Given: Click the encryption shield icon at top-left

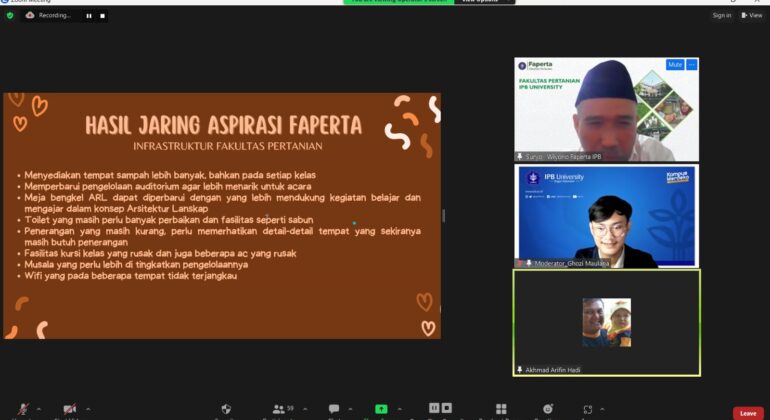Looking at the screenshot, I should coord(10,16).
